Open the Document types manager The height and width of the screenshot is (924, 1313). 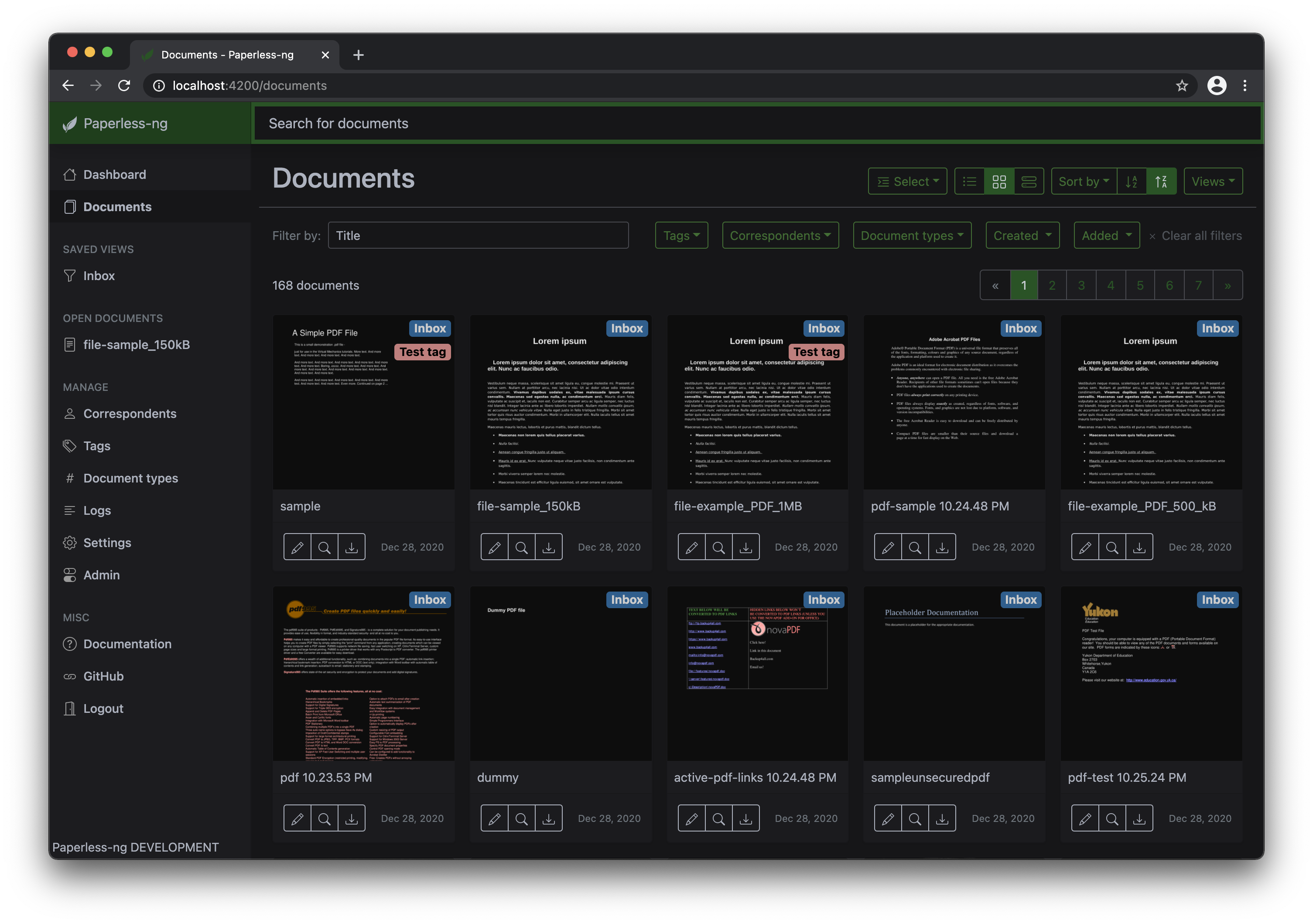tap(130, 478)
